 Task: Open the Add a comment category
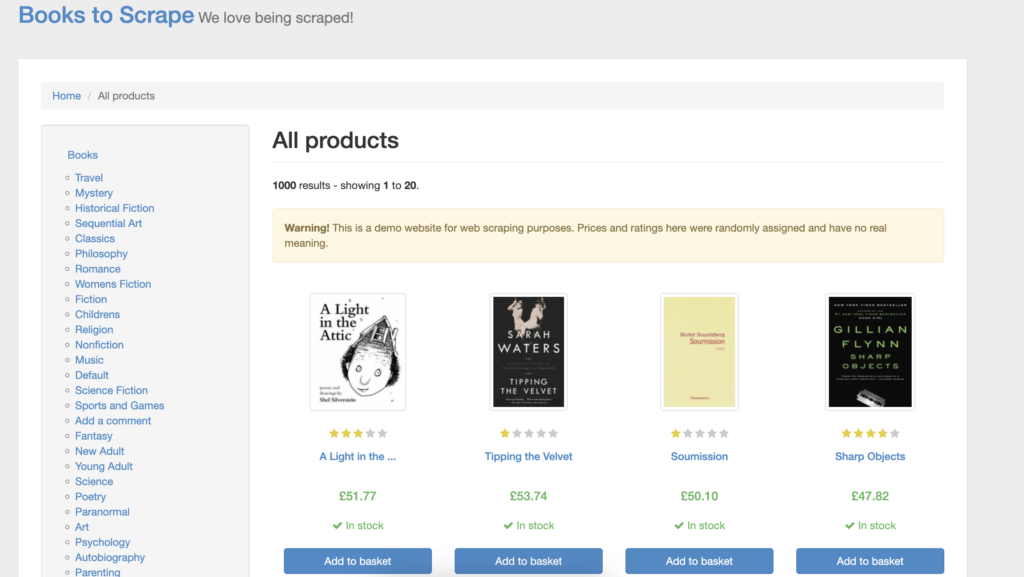pos(113,420)
